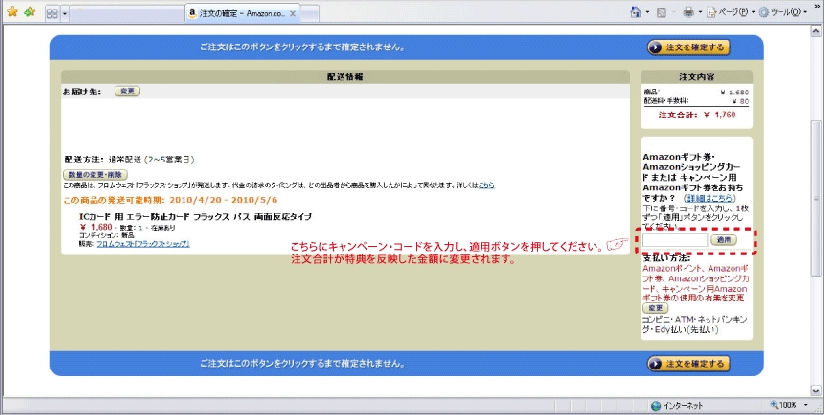Click the scrollbar up arrow
Image resolution: width=825 pixels, height=415 pixels.
(816, 30)
